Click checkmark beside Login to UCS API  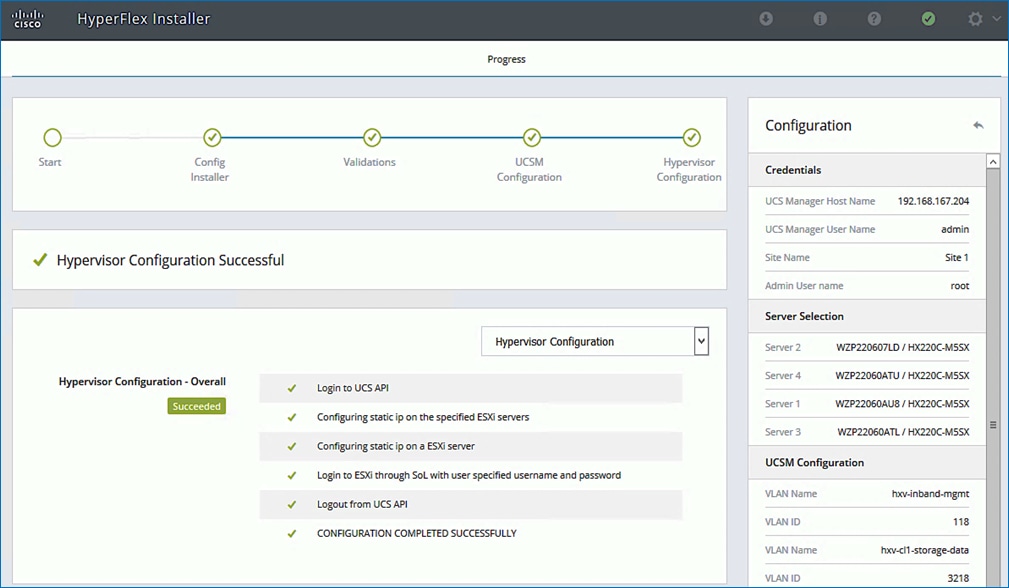click(x=292, y=388)
